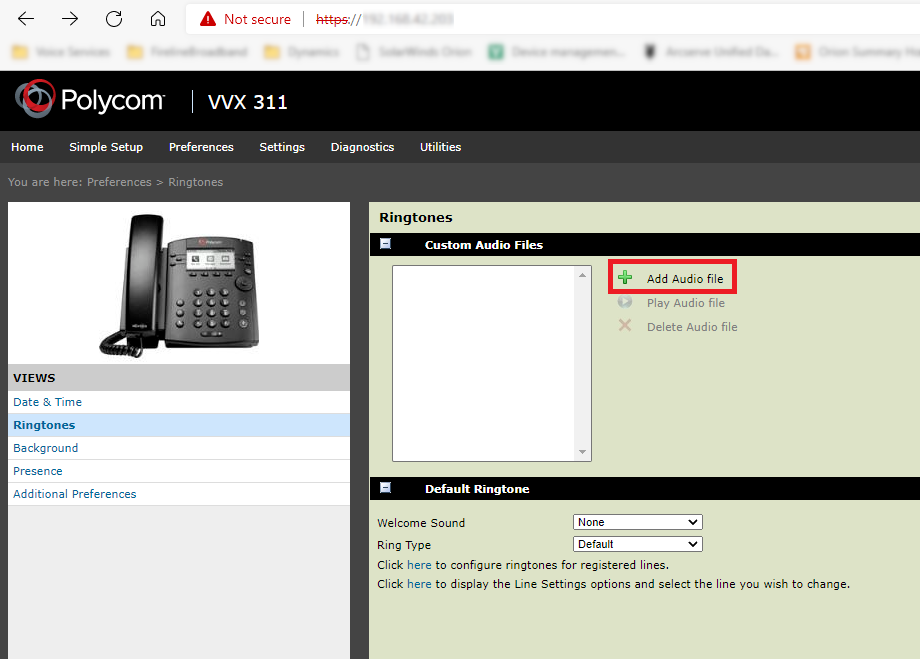
Task: Click the VVX 311 model title
Action: [248, 102]
